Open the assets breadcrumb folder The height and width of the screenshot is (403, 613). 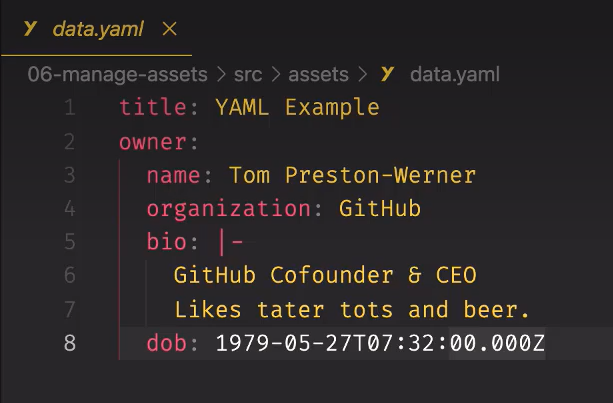coord(318,74)
